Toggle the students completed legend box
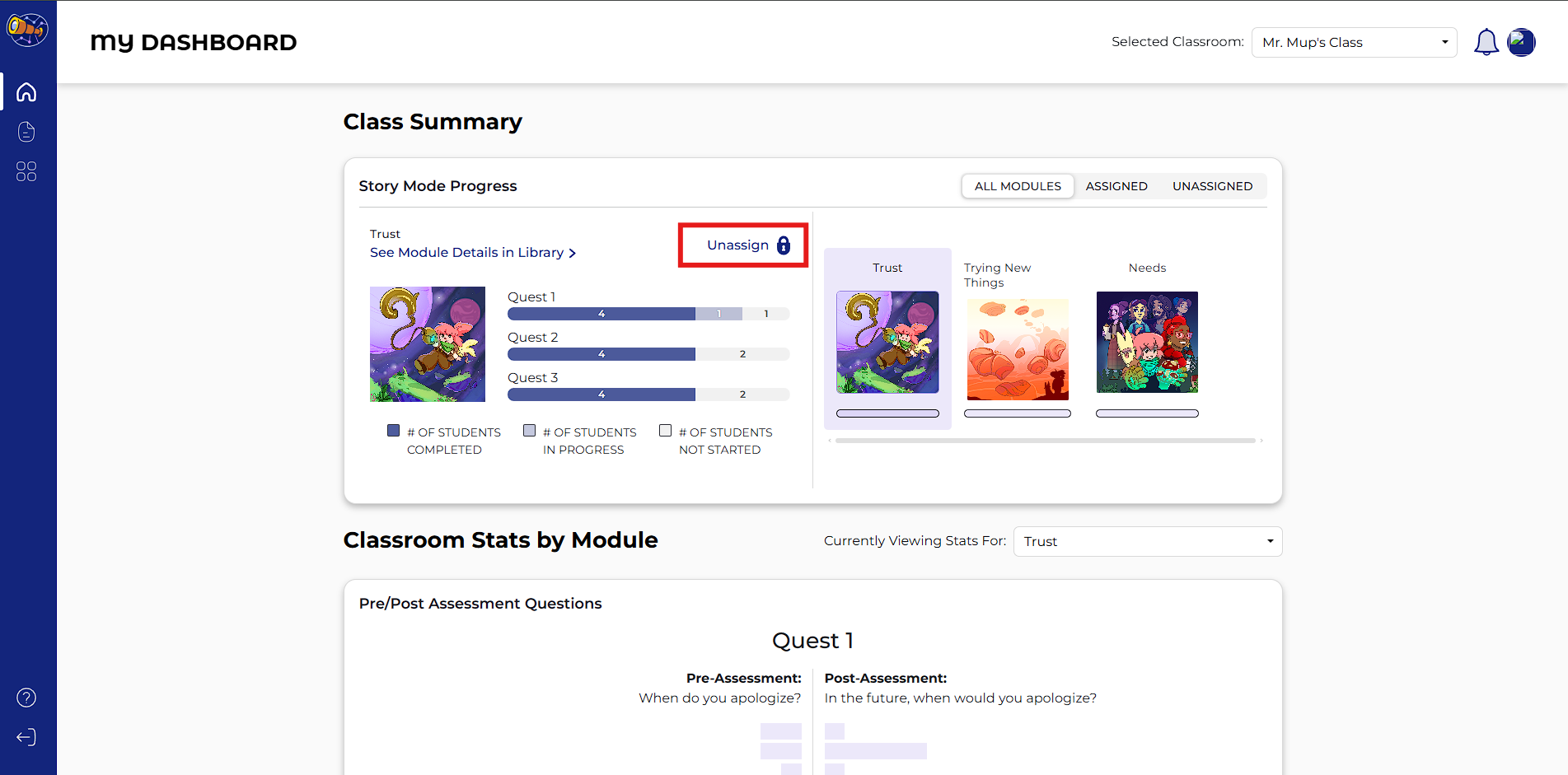The height and width of the screenshot is (775, 1568). (x=394, y=431)
